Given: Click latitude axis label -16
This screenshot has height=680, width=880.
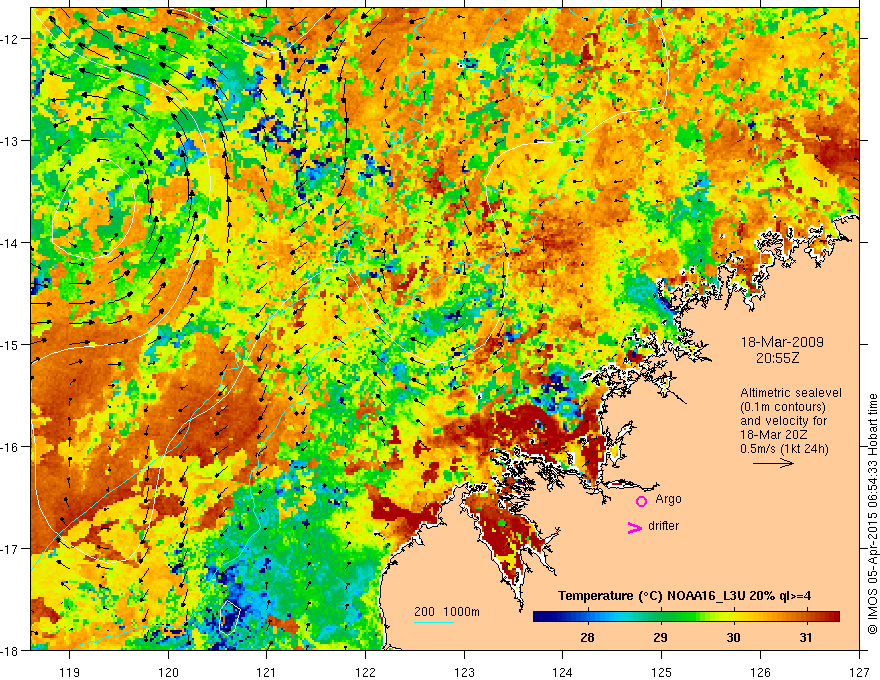Looking at the screenshot, I should click(x=11, y=447).
